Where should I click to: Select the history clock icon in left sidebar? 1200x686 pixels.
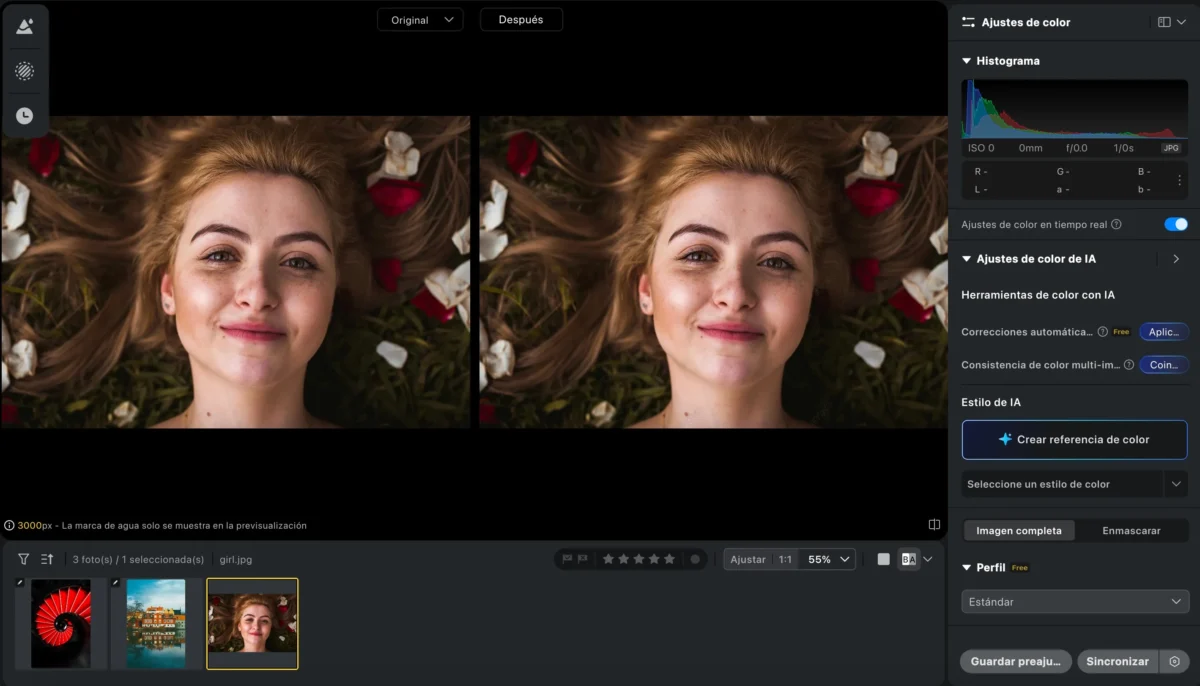pyautogui.click(x=25, y=116)
